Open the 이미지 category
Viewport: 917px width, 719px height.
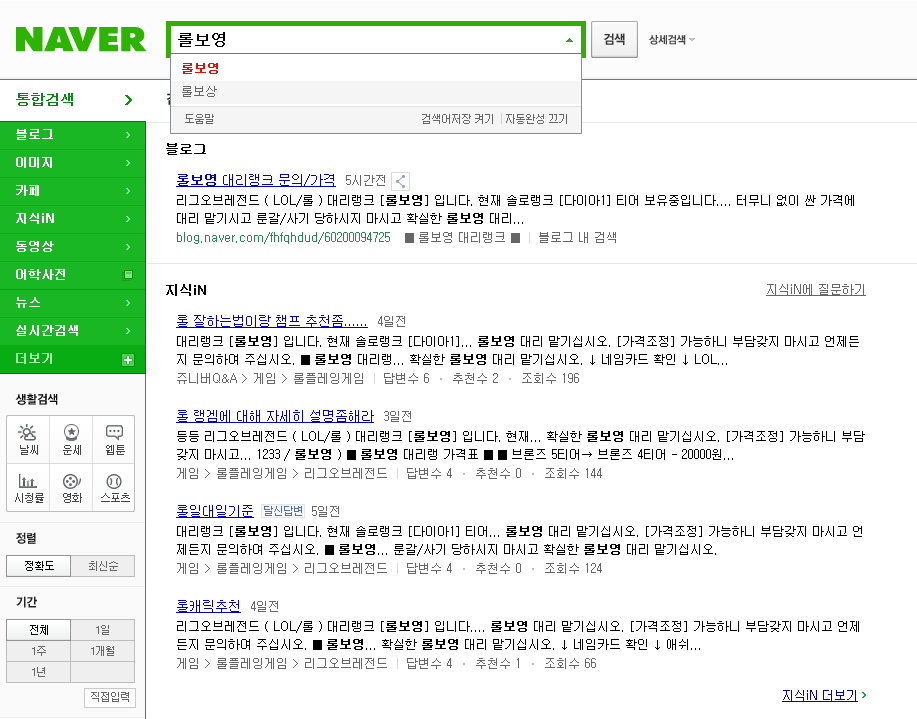point(73,163)
